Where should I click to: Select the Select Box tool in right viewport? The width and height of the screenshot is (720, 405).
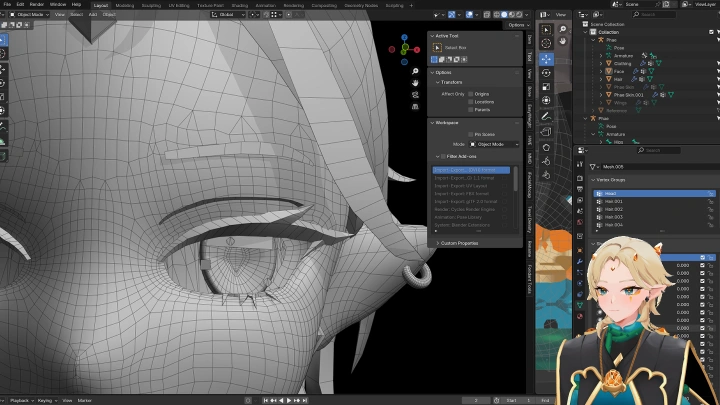(546, 30)
